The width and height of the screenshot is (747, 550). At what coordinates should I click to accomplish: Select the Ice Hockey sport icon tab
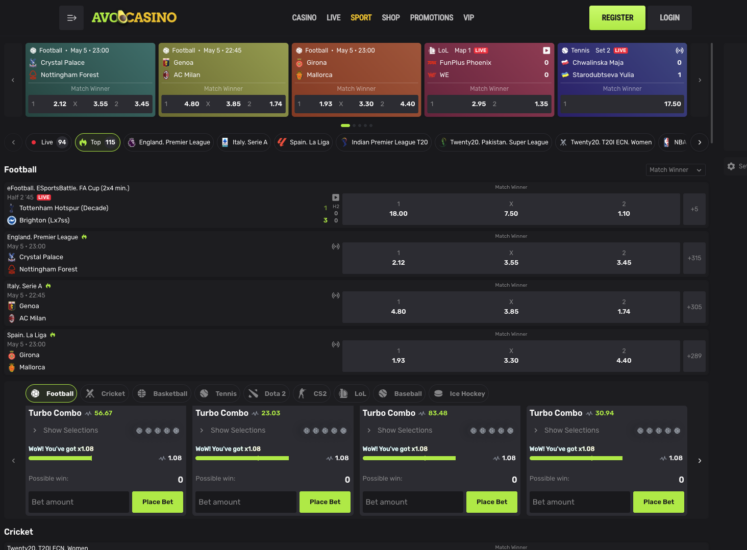[x=460, y=394]
